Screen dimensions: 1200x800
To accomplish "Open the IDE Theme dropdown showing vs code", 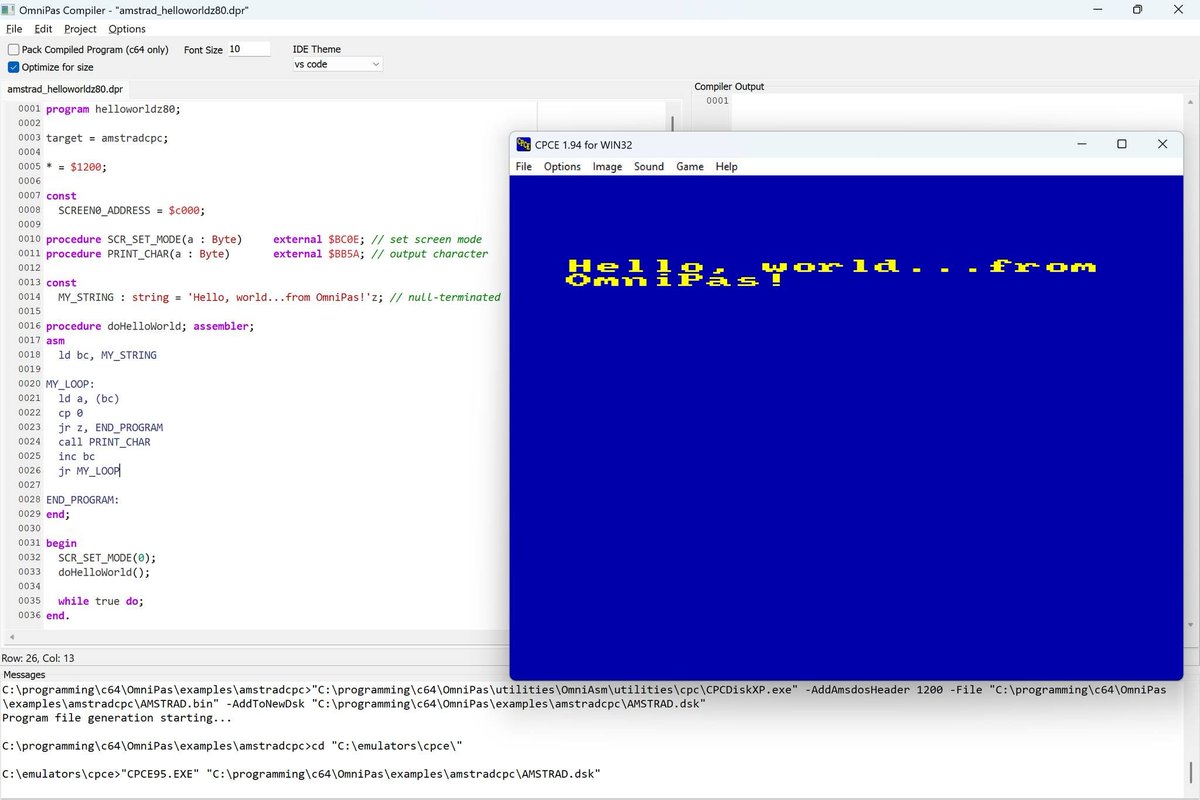I will pos(337,63).
